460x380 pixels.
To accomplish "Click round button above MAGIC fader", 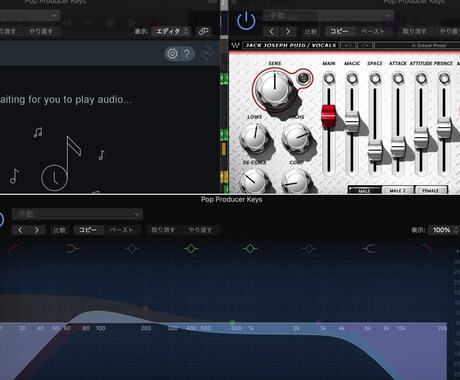I will pyautogui.click(x=352, y=78).
